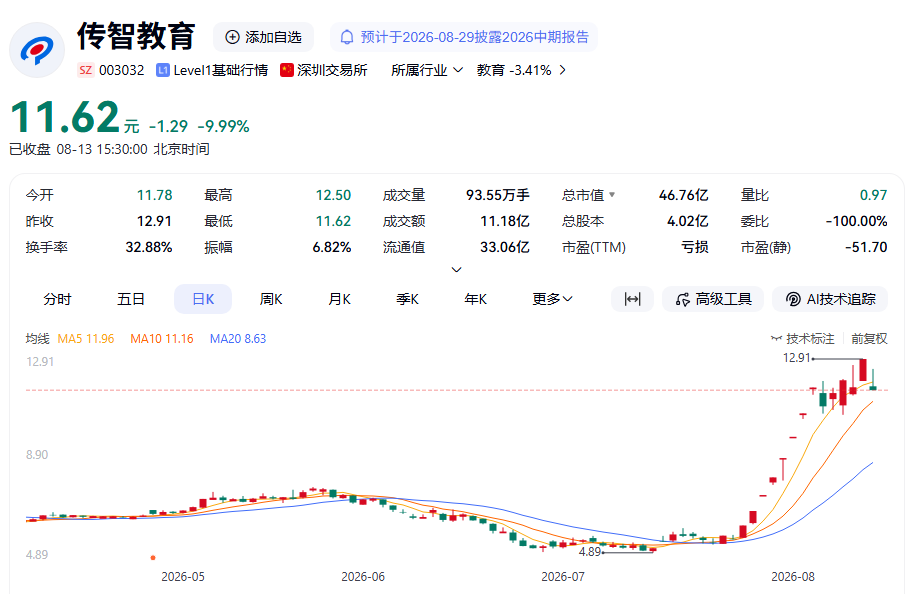912x594 pixels.
Task: Click the 传智教育 company logo
Action: coord(37,50)
